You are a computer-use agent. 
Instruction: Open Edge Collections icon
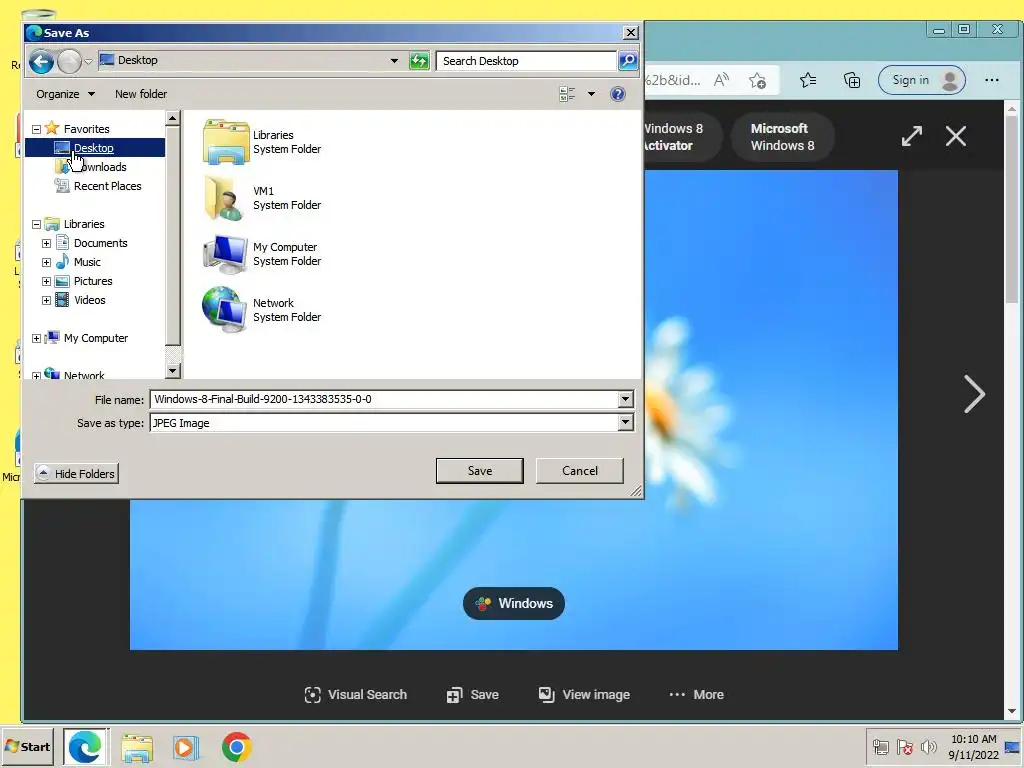852,80
